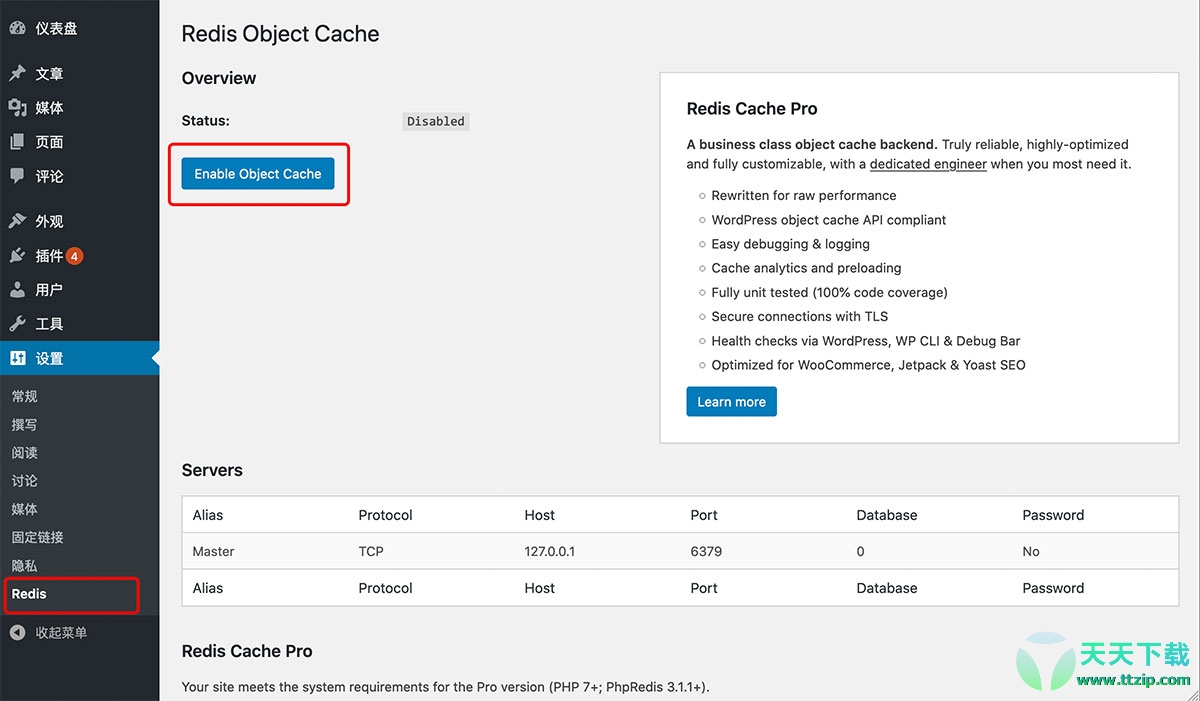
Task: Click 'WordPress object cache API compliant' item
Action: tap(829, 220)
